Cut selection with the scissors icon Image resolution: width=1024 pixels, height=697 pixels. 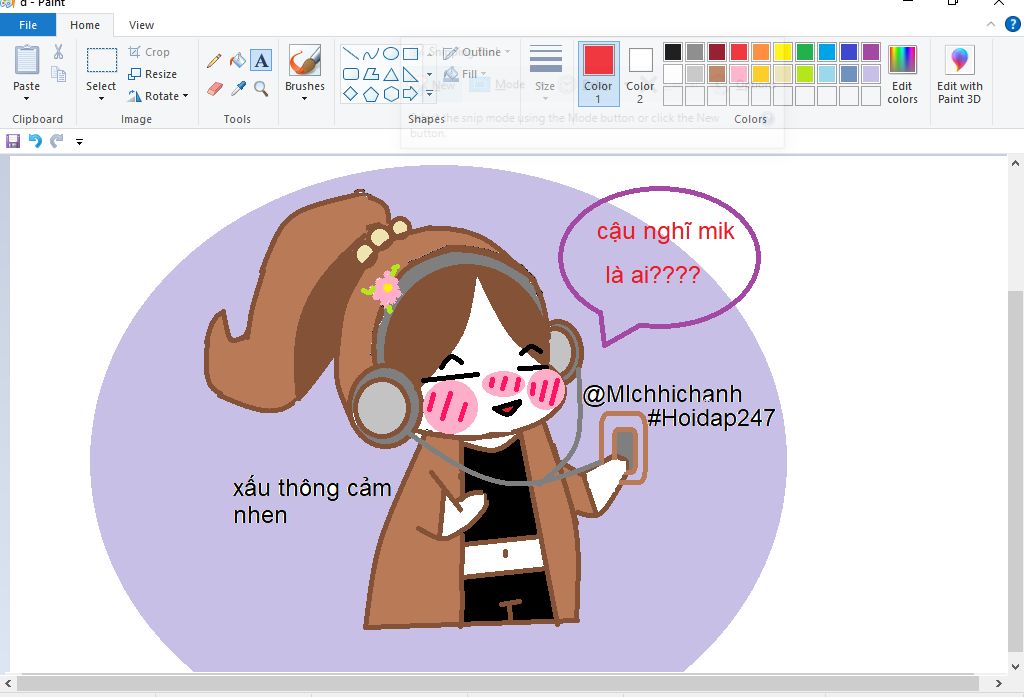(x=58, y=52)
